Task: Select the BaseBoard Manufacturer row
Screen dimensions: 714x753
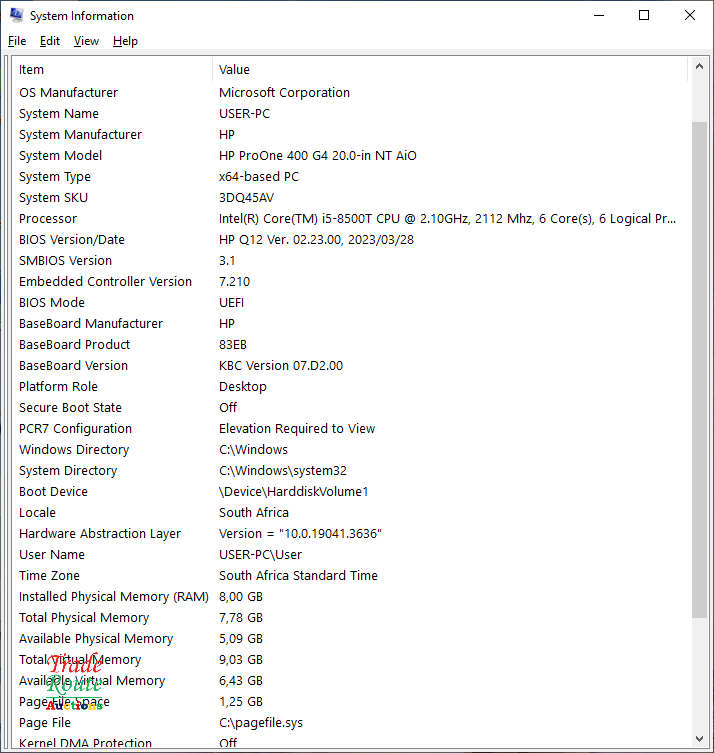Action: (x=350, y=324)
